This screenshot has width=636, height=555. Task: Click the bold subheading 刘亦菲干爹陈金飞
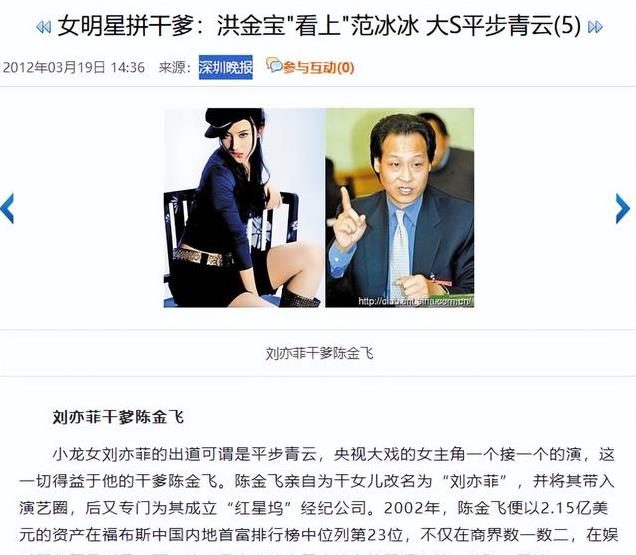pyautogui.click(x=118, y=417)
